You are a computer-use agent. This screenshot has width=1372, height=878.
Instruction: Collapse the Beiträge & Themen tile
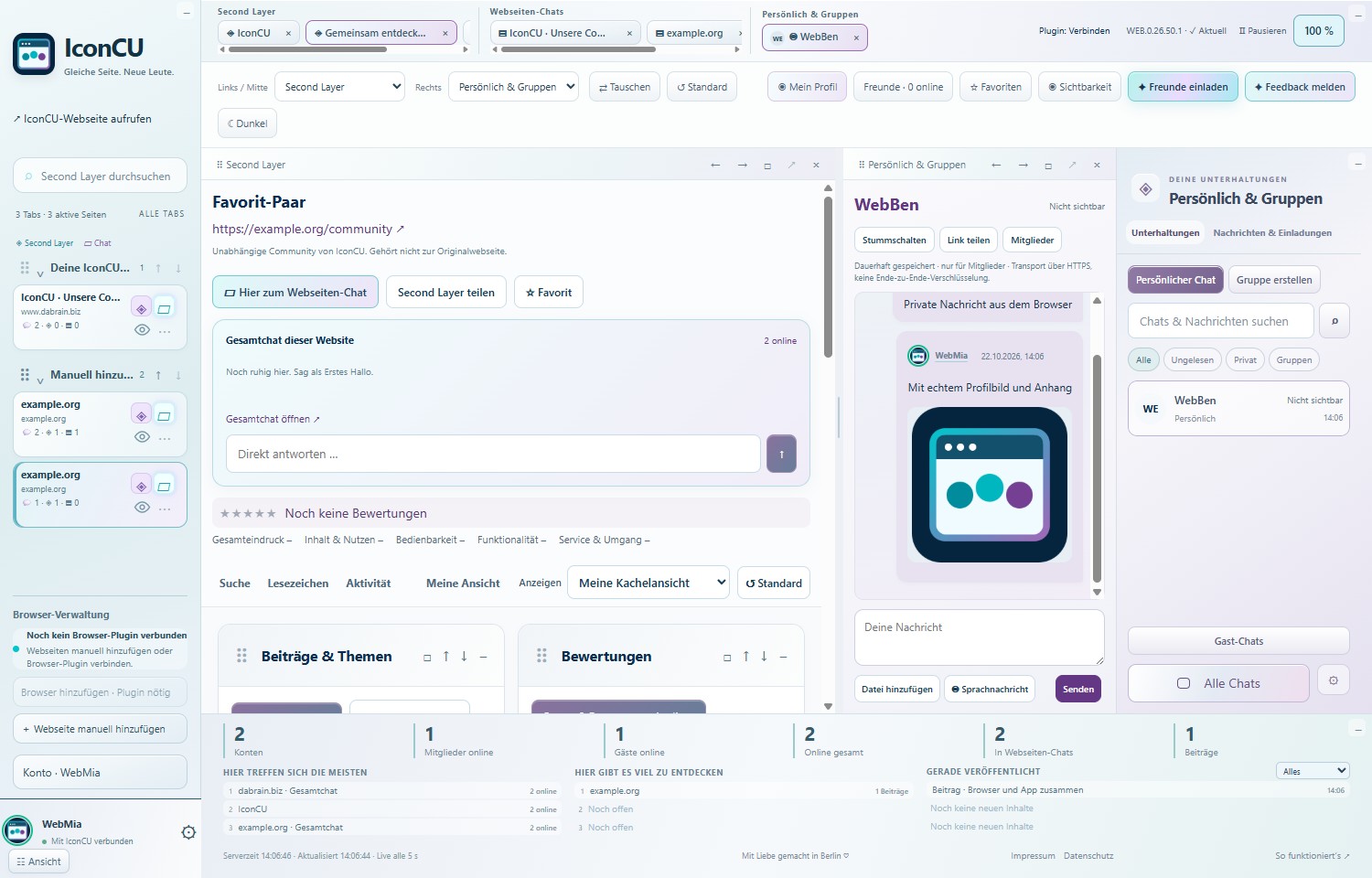pyautogui.click(x=483, y=657)
